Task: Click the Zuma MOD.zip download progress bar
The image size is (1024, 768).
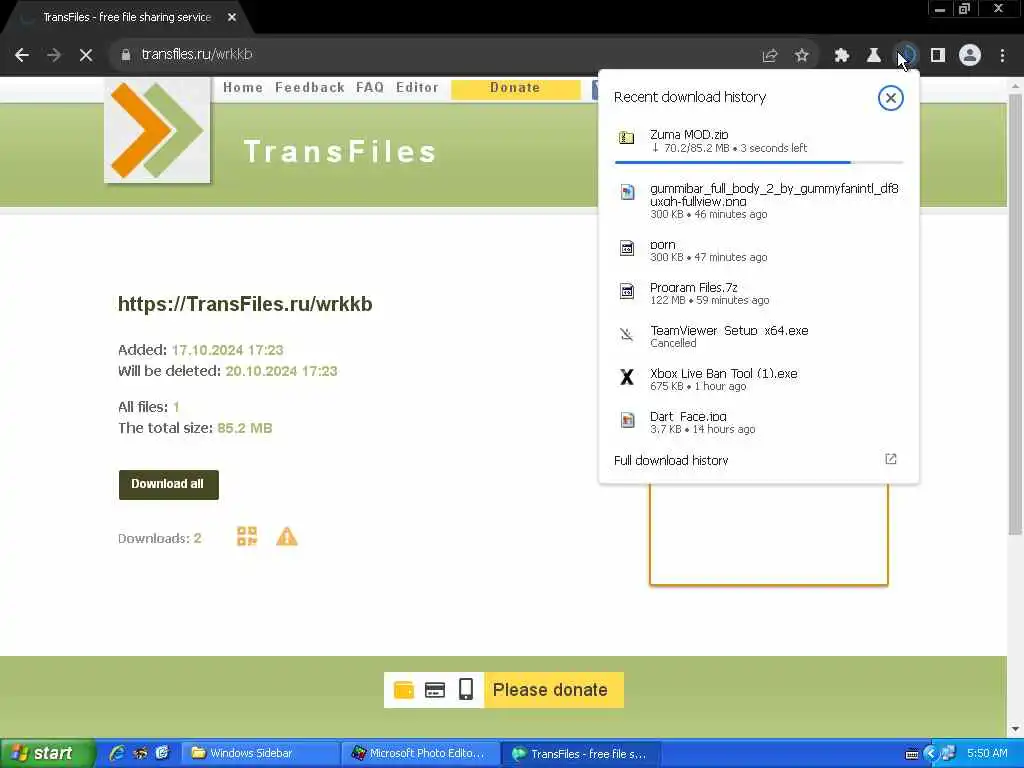Action: pyautogui.click(x=759, y=161)
